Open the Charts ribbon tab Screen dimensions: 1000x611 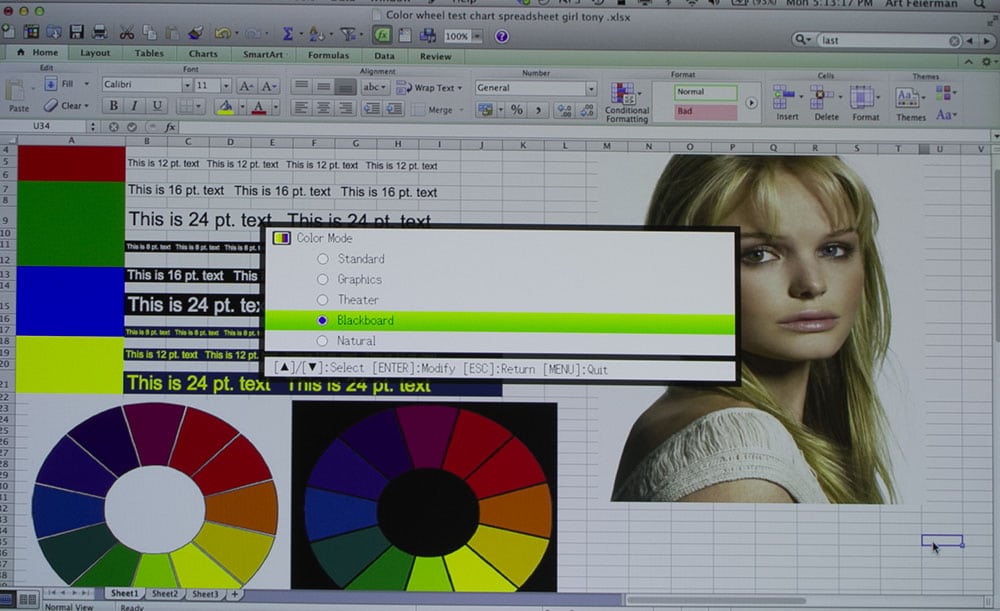pyautogui.click(x=203, y=54)
